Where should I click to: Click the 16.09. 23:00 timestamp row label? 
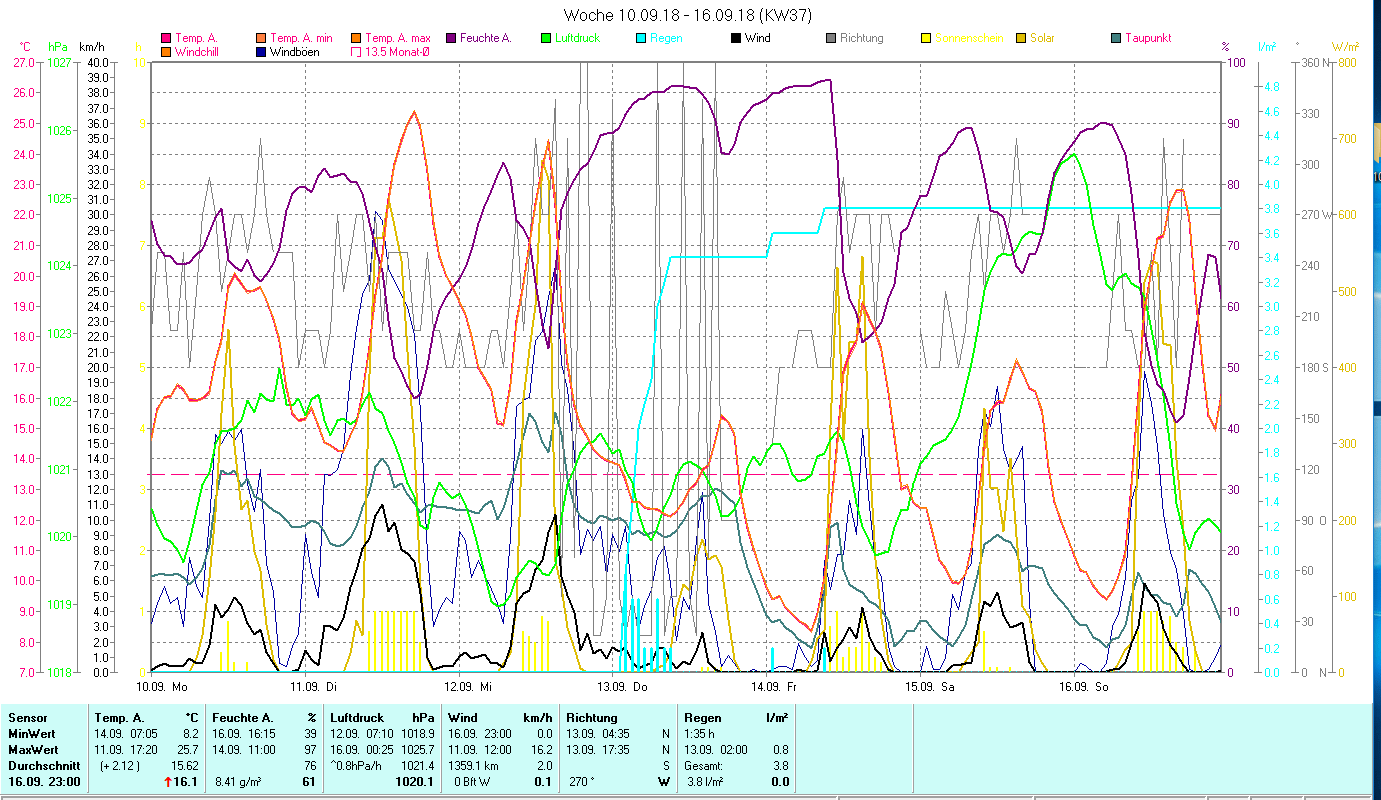click(44, 782)
